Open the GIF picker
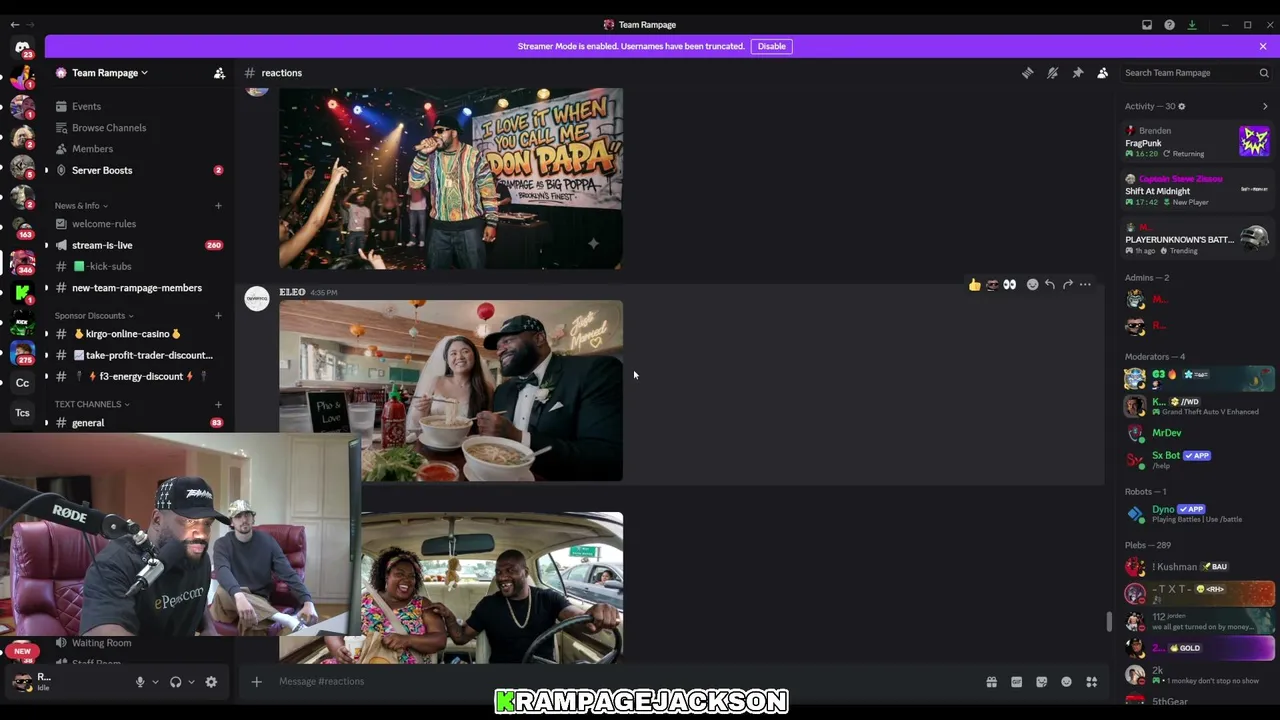The height and width of the screenshot is (720, 1280). point(1016,682)
